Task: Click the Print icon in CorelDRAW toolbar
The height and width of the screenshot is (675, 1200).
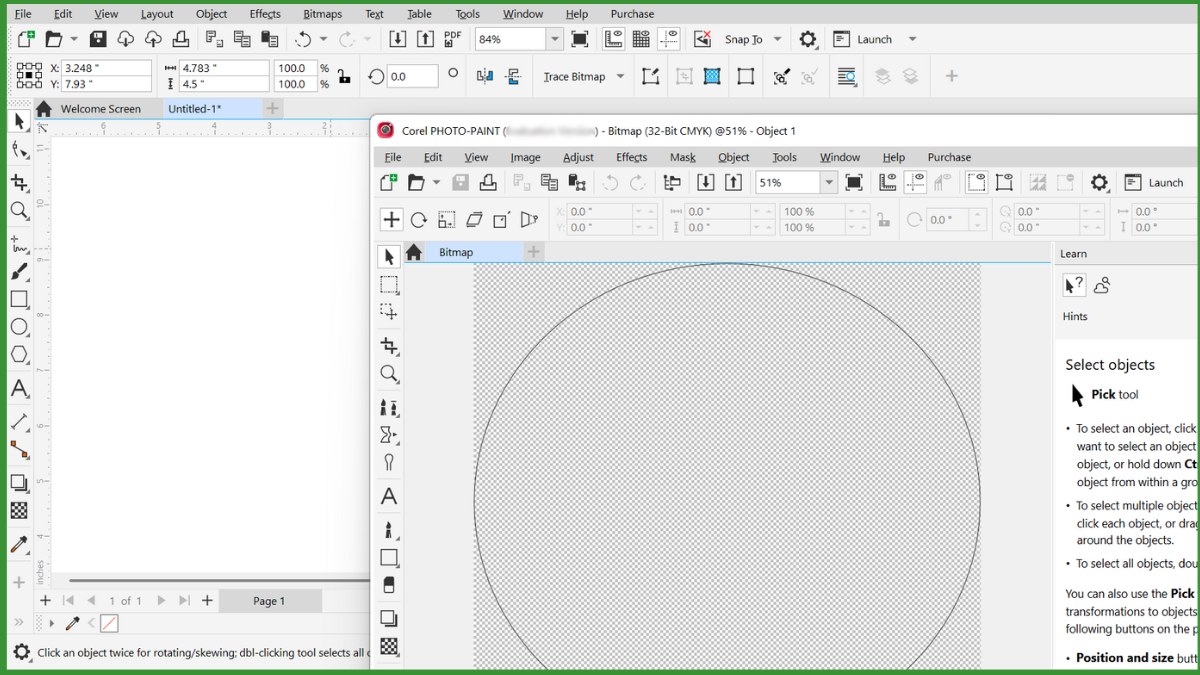Action: 181,39
